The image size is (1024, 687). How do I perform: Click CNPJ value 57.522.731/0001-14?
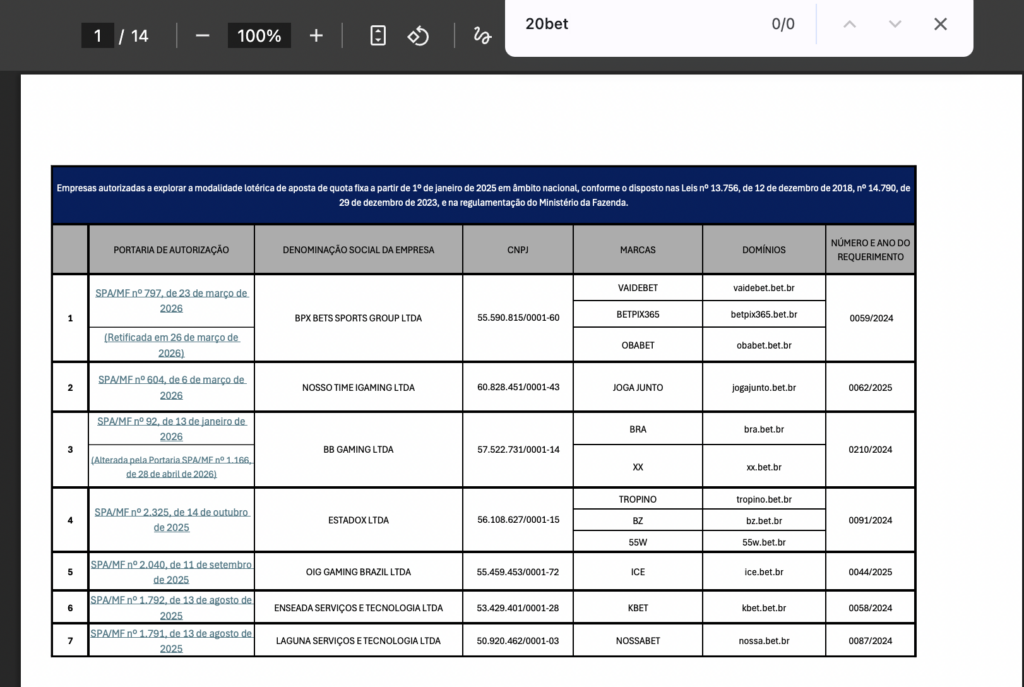click(518, 449)
